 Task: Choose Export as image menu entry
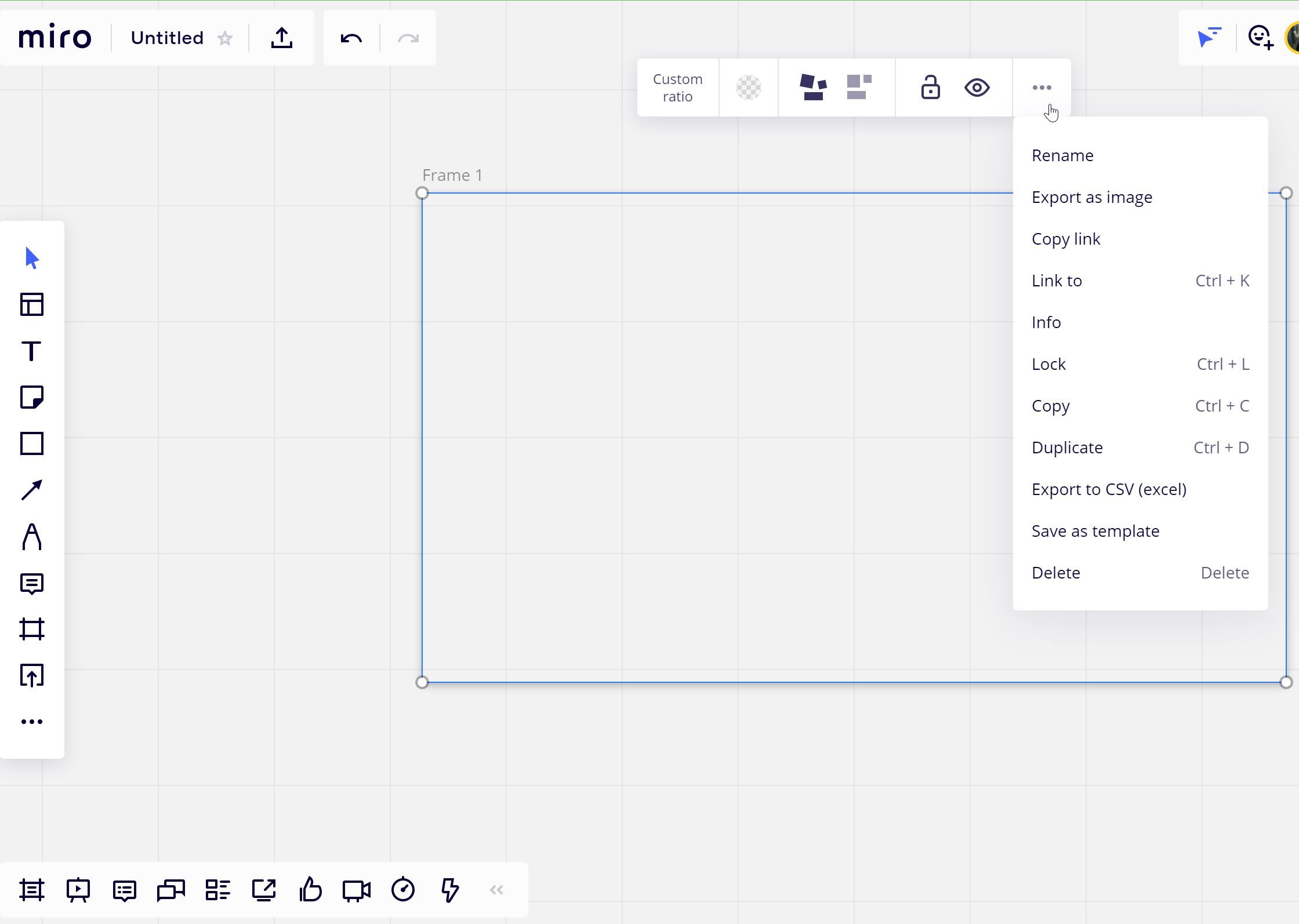[1091, 197]
